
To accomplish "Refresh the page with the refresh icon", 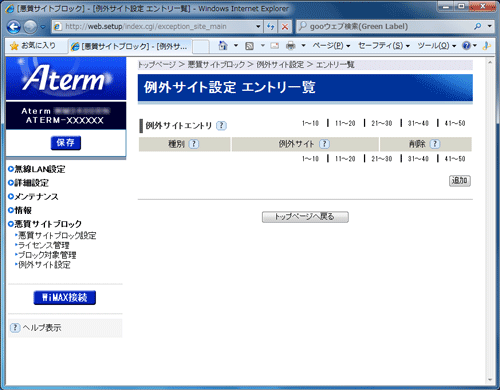I will coord(271,27).
